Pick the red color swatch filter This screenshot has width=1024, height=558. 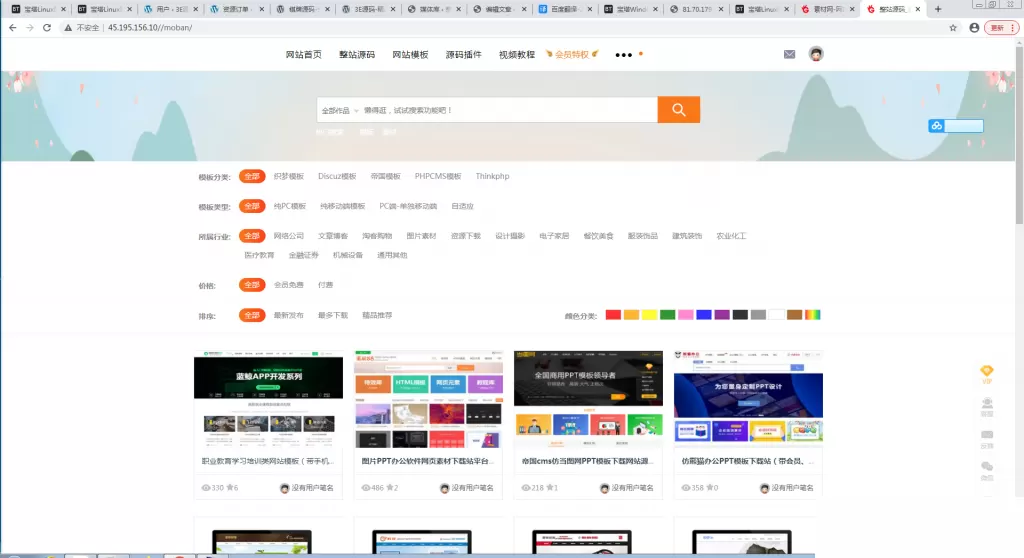(x=613, y=315)
